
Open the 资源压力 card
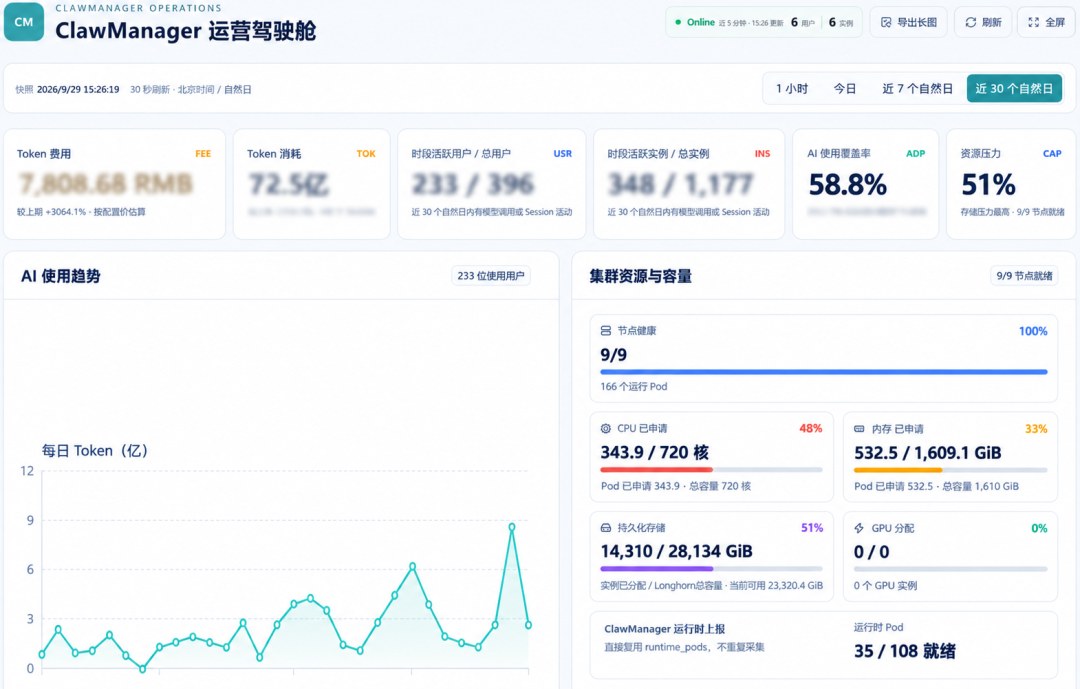click(x=1012, y=184)
